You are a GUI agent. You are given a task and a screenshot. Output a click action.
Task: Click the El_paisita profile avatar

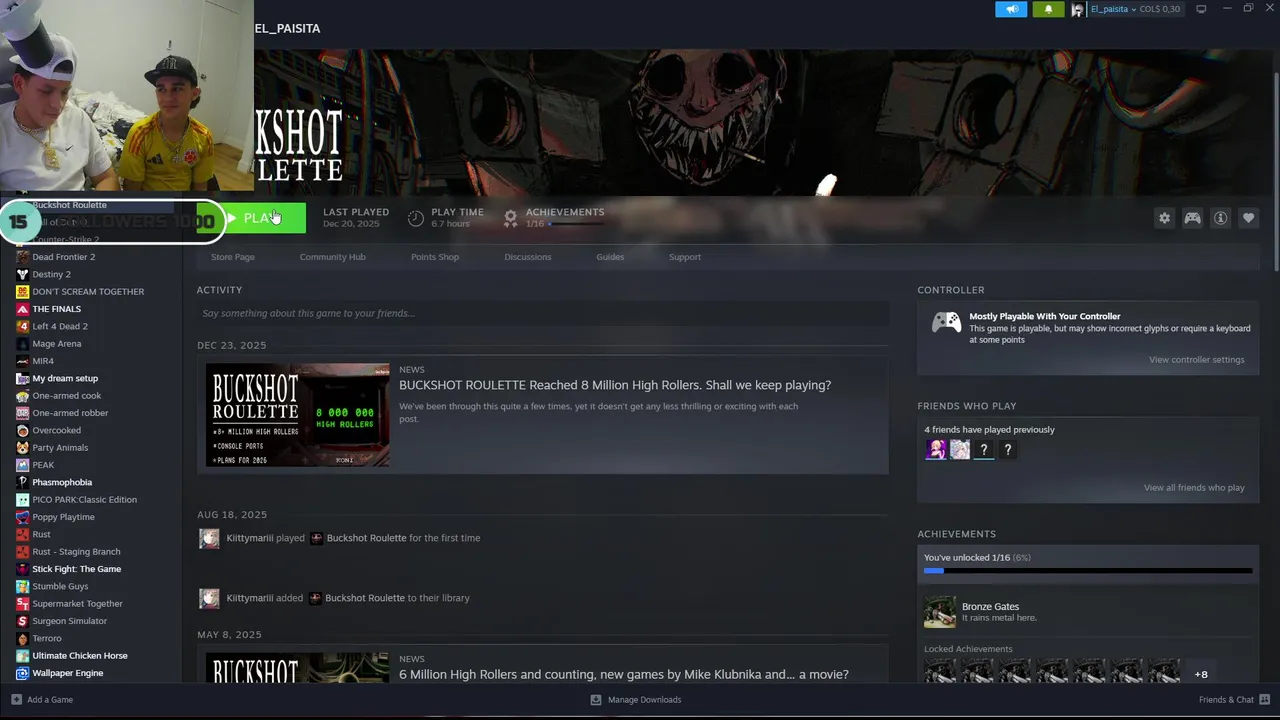click(1078, 9)
